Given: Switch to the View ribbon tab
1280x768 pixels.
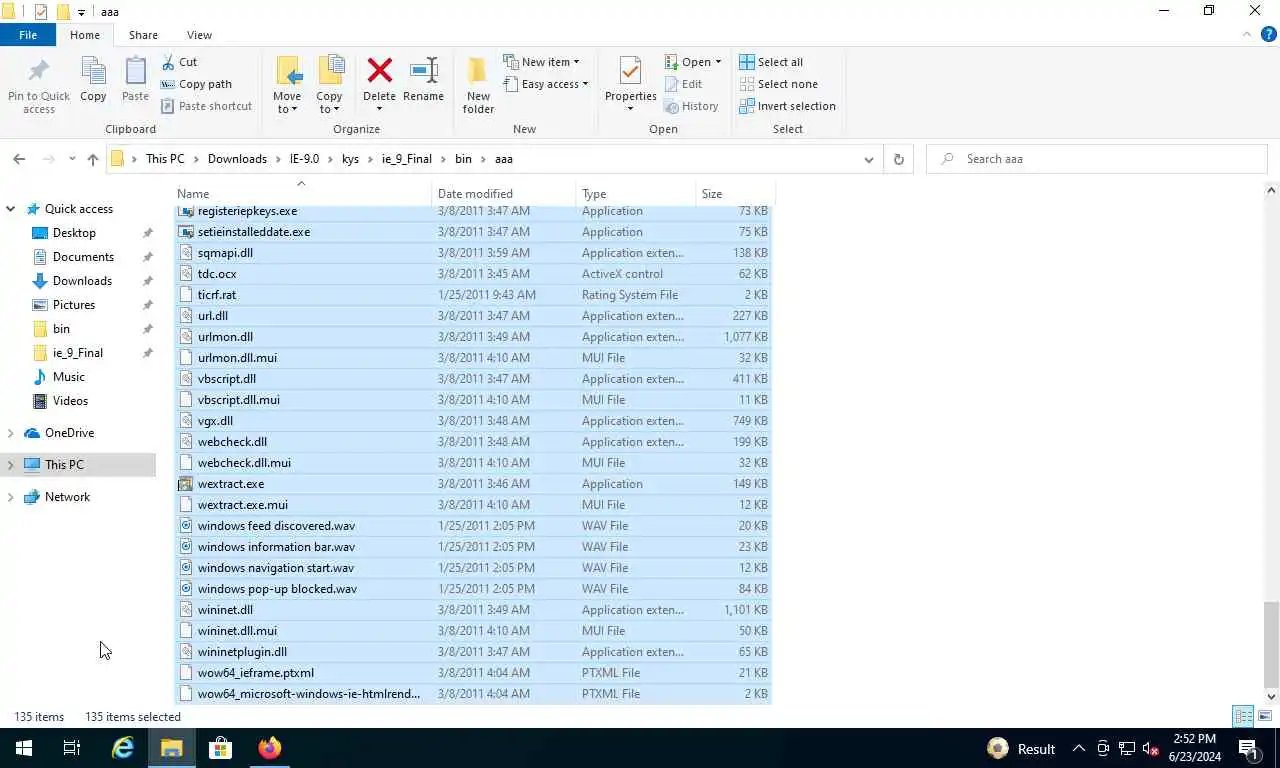Looking at the screenshot, I should (x=199, y=35).
